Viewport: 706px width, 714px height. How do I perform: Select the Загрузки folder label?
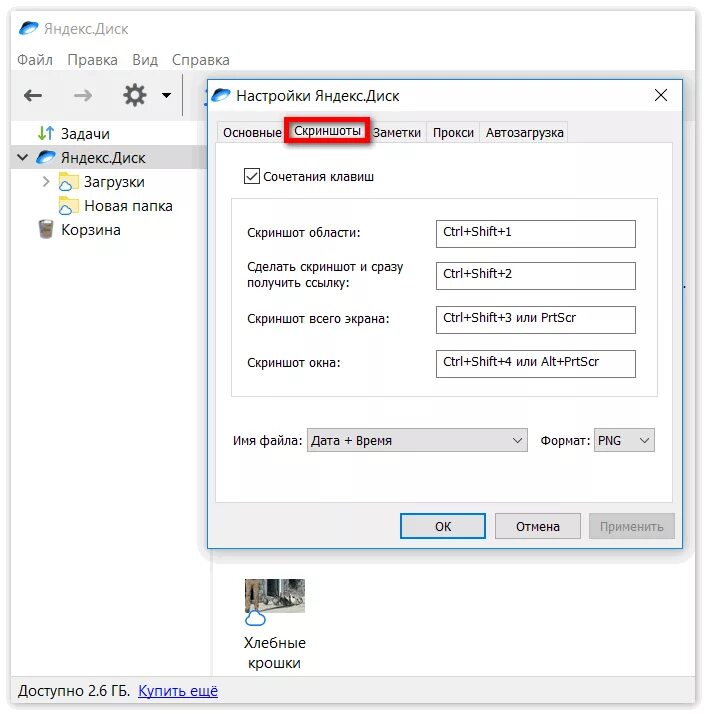tap(114, 182)
